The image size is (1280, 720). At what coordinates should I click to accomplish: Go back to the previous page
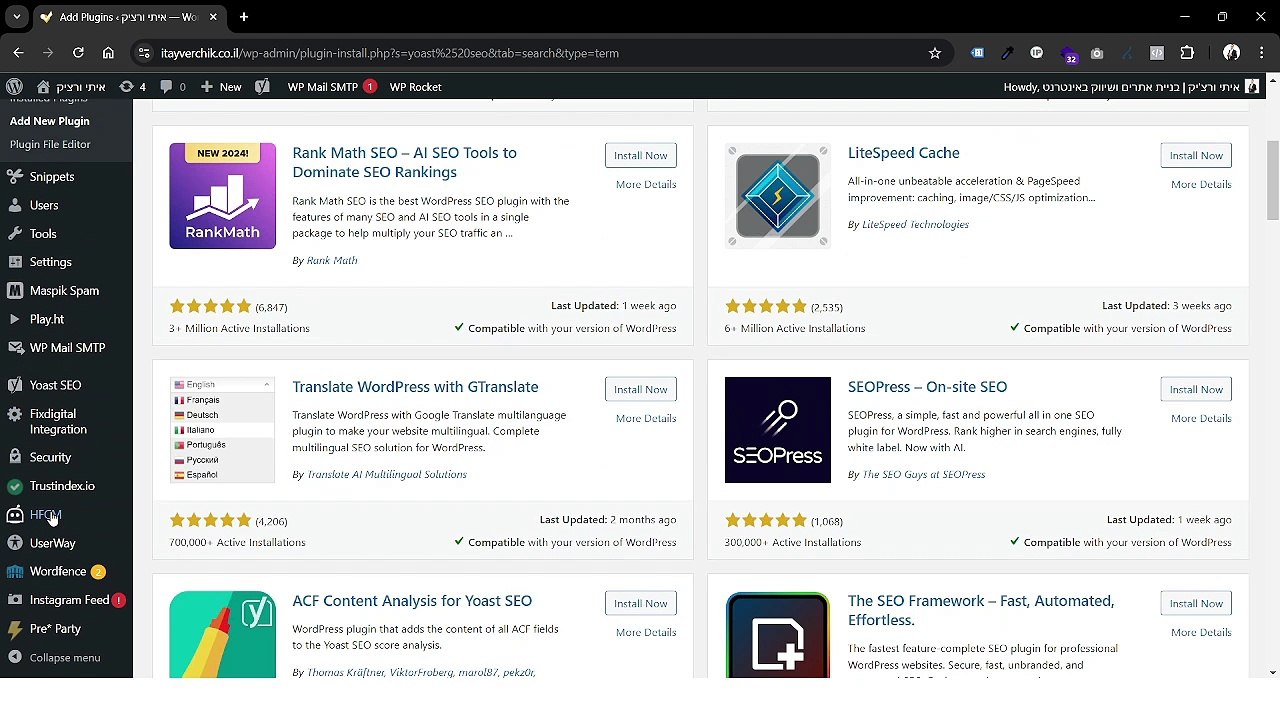click(18, 53)
